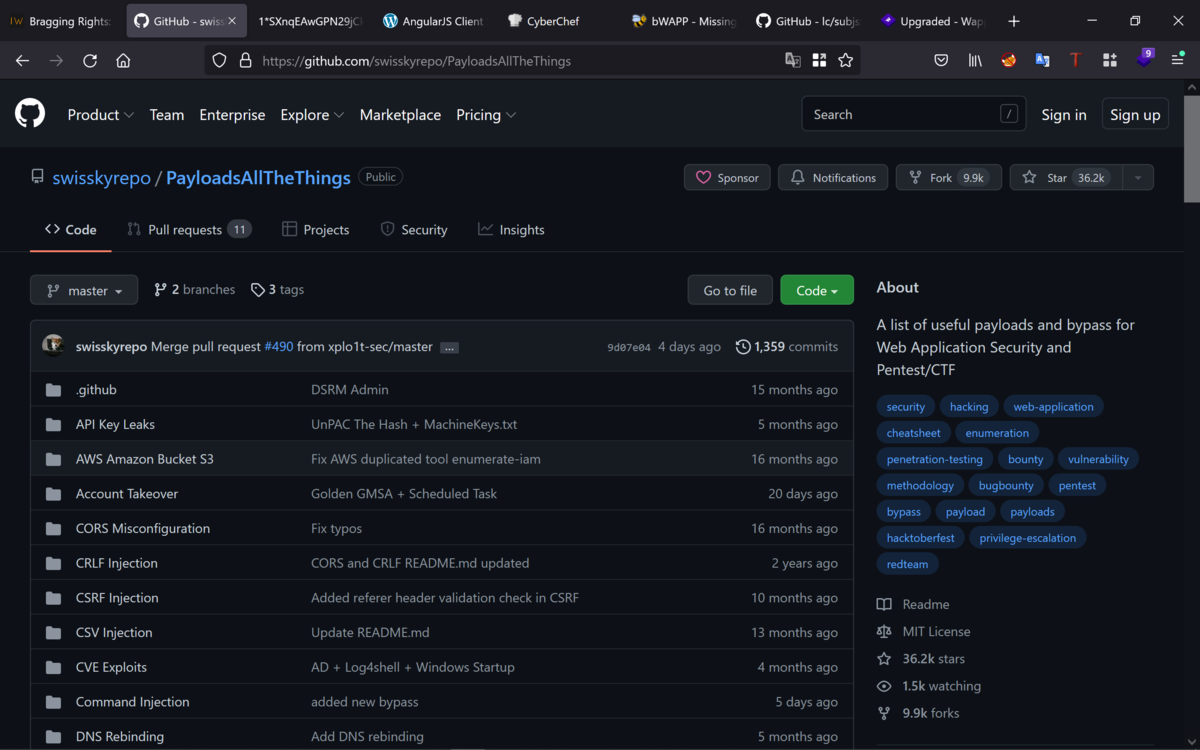Open the master branch dropdown
Screen dimensions: 1200x750
point(84,290)
